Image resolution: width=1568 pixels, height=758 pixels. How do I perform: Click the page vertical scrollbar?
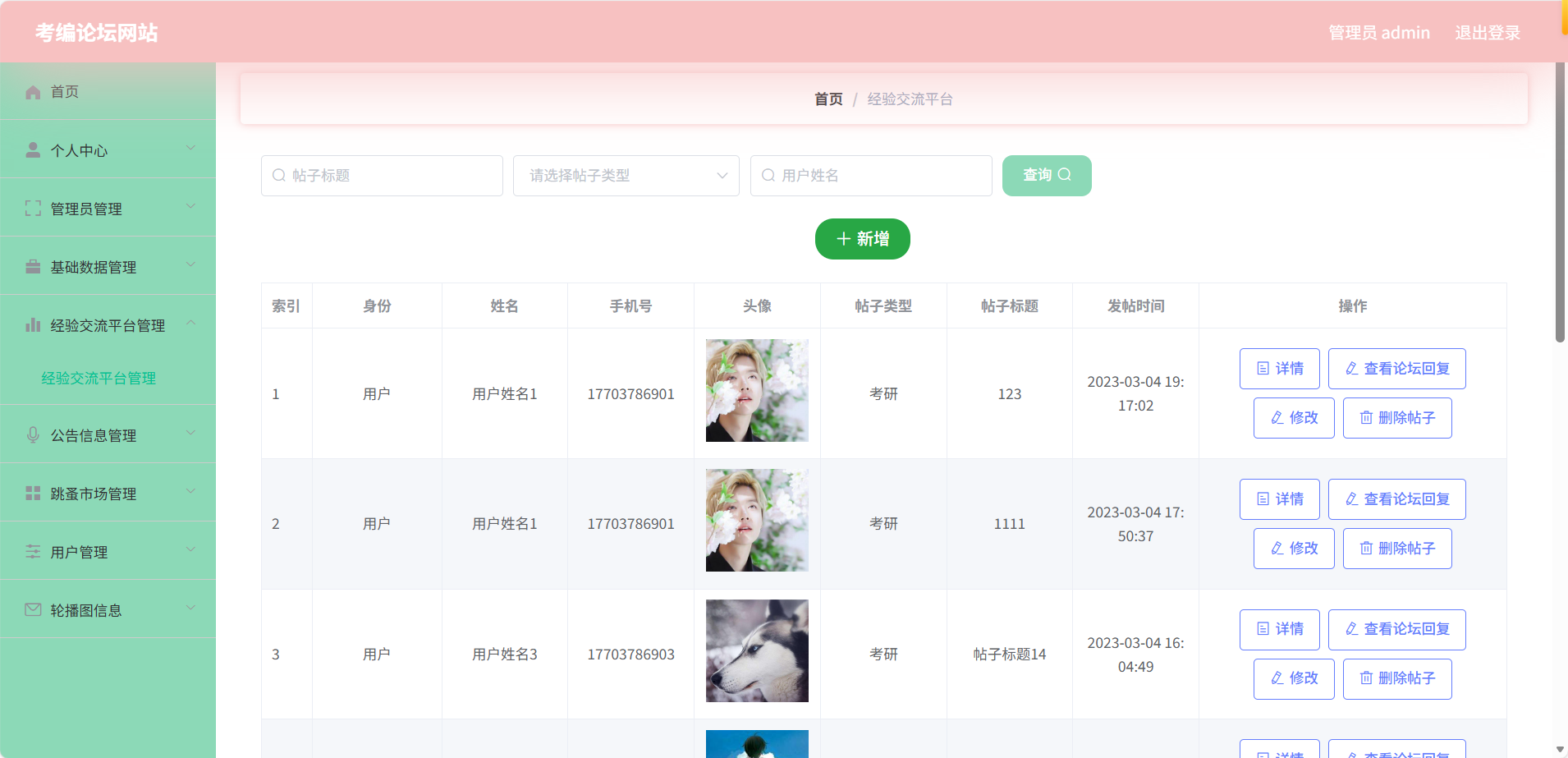[x=1560, y=203]
